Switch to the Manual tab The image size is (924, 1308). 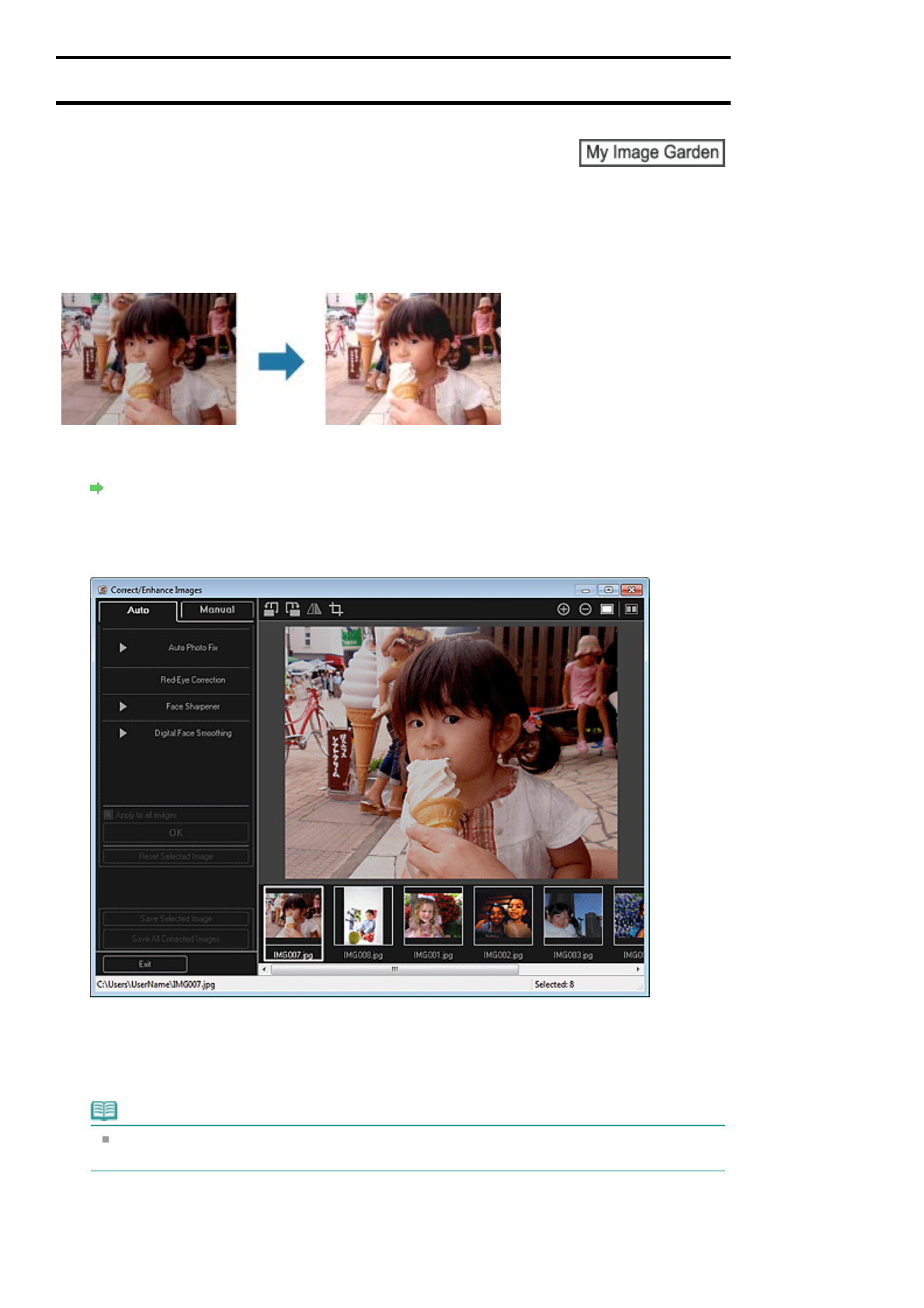[217, 610]
